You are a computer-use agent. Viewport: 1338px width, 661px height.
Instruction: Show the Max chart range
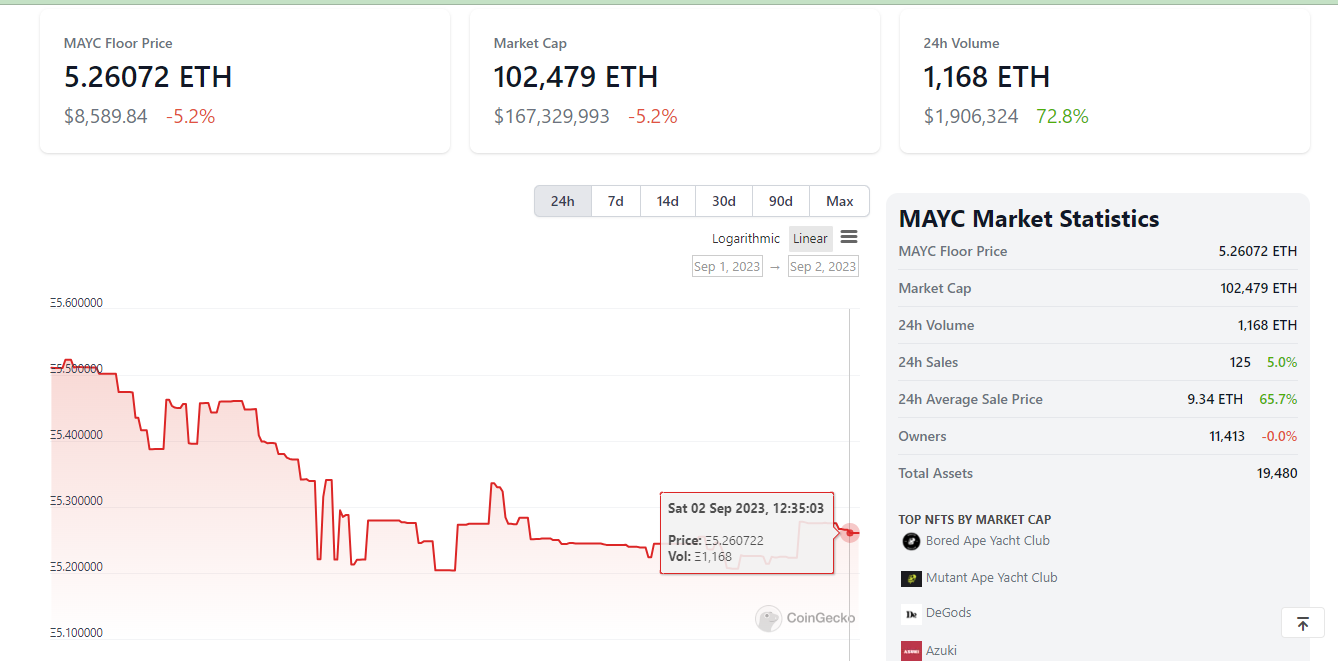click(x=840, y=201)
